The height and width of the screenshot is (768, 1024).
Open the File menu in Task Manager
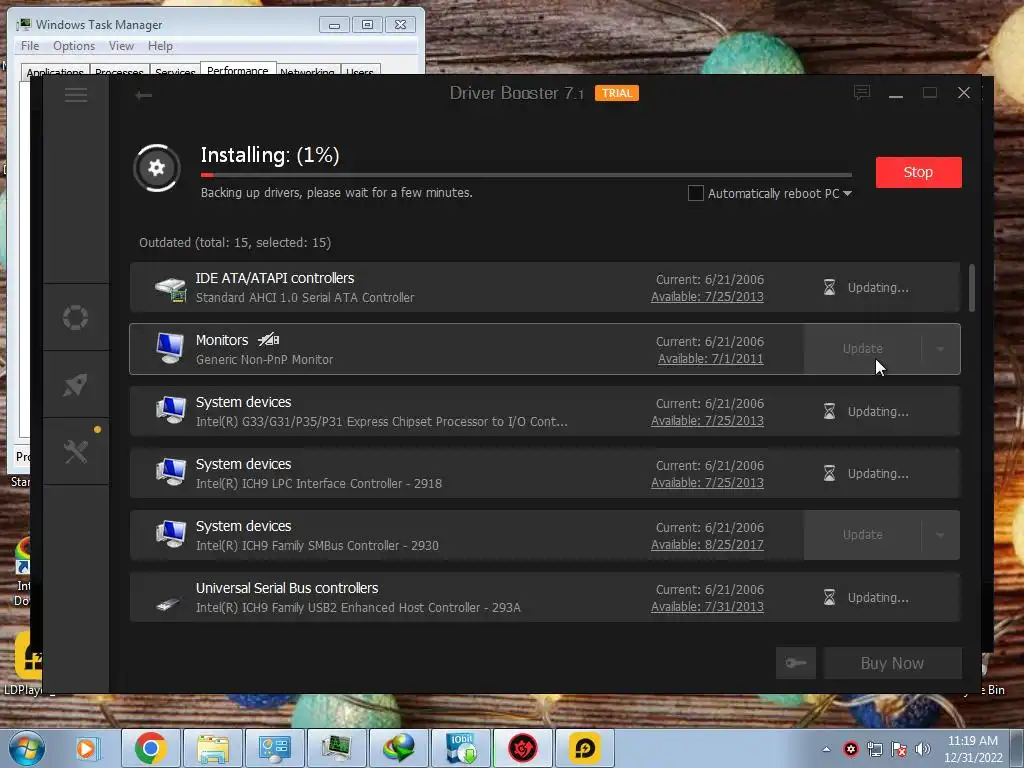click(x=30, y=46)
